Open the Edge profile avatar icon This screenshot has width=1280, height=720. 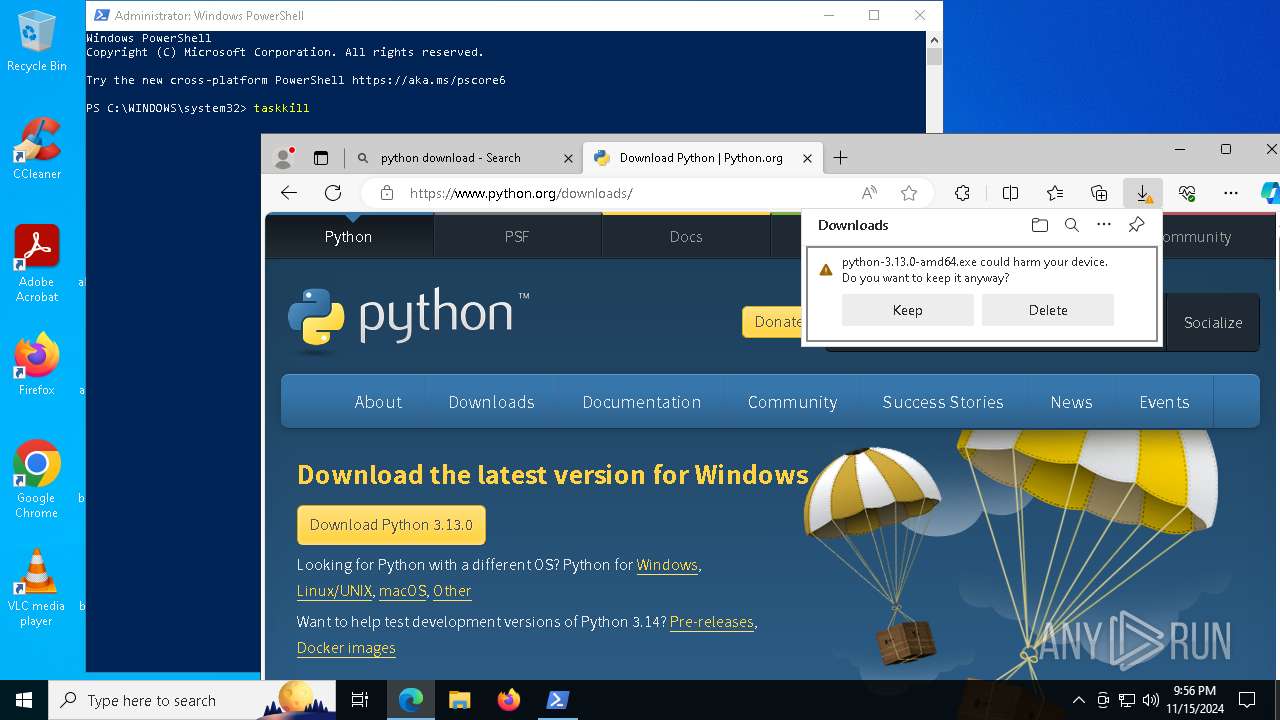point(285,158)
